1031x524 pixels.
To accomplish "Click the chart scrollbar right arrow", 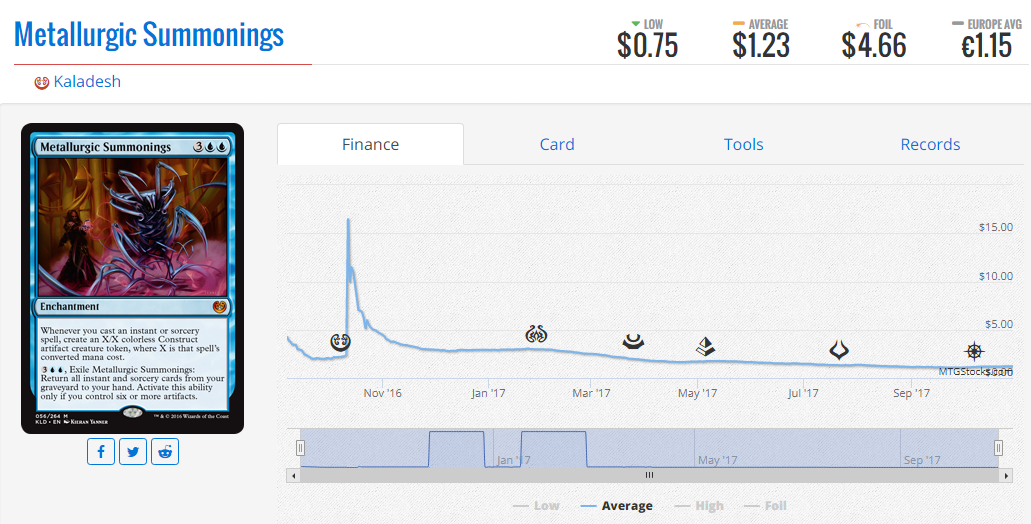I will coord(1005,475).
